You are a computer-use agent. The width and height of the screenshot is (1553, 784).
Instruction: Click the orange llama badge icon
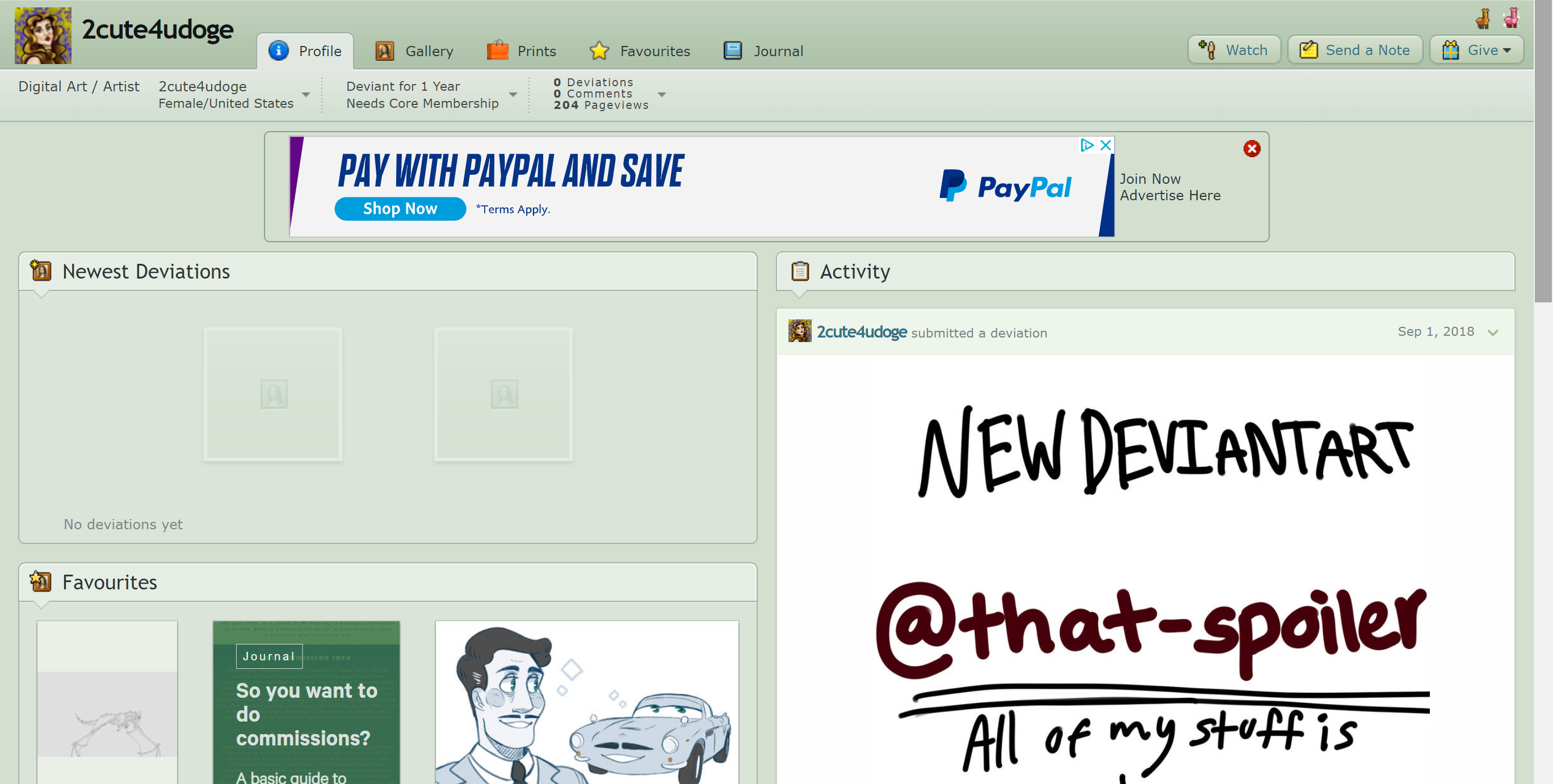click(x=1484, y=18)
